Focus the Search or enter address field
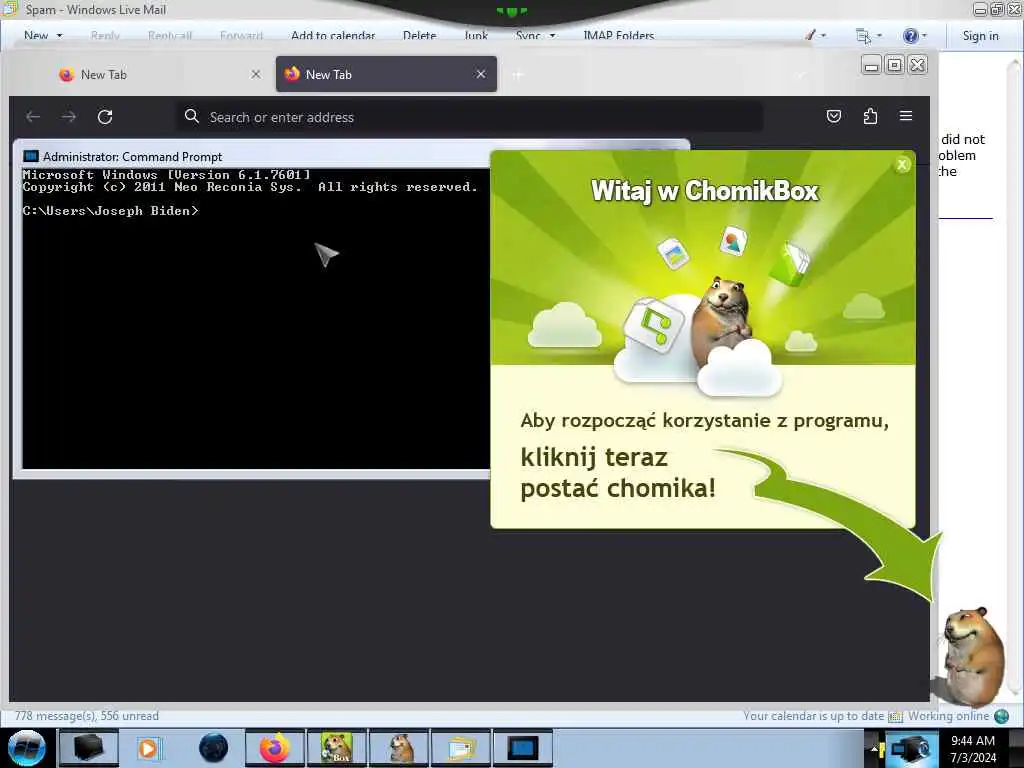1024x768 pixels. click(470, 117)
